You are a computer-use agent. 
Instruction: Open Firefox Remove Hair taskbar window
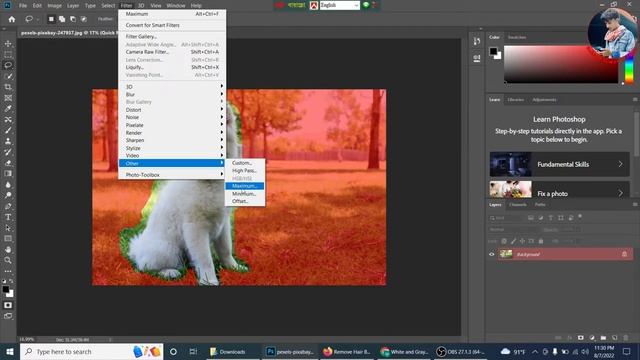tap(347, 351)
